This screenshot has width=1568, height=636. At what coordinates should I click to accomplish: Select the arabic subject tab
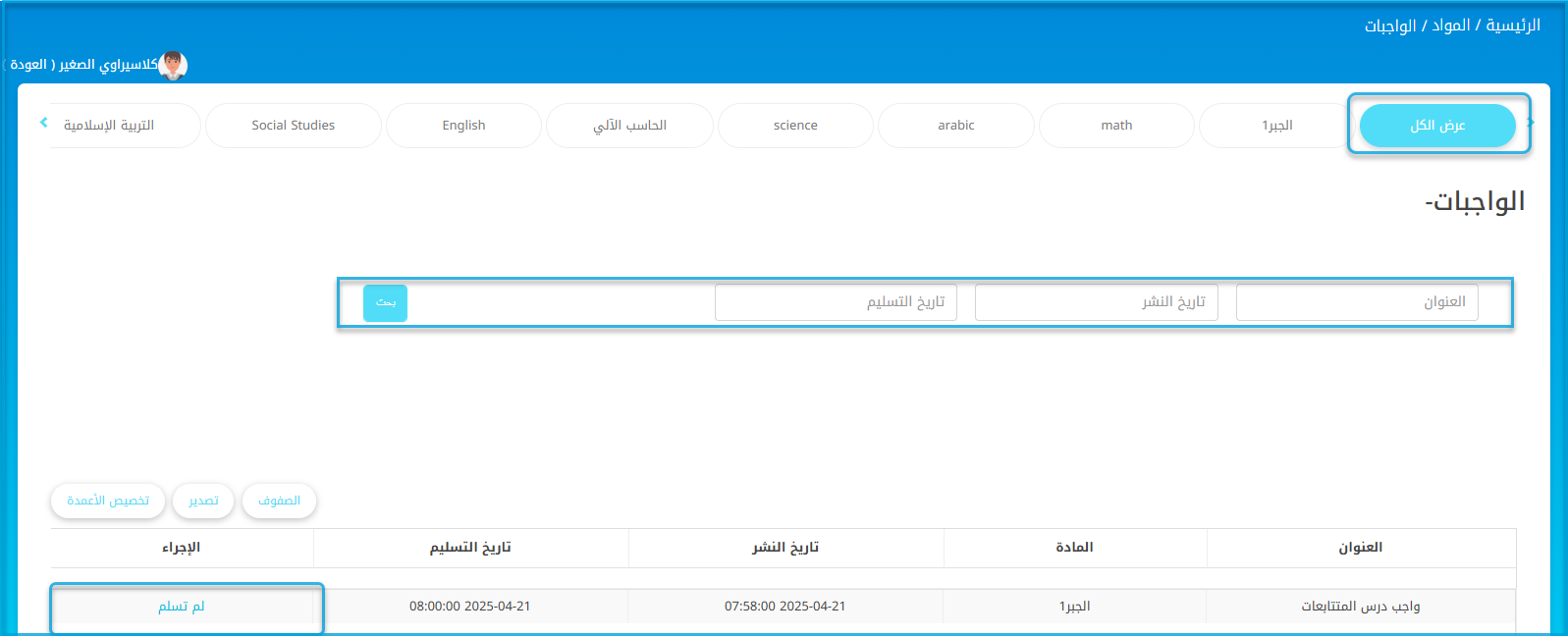pyautogui.click(x=955, y=126)
